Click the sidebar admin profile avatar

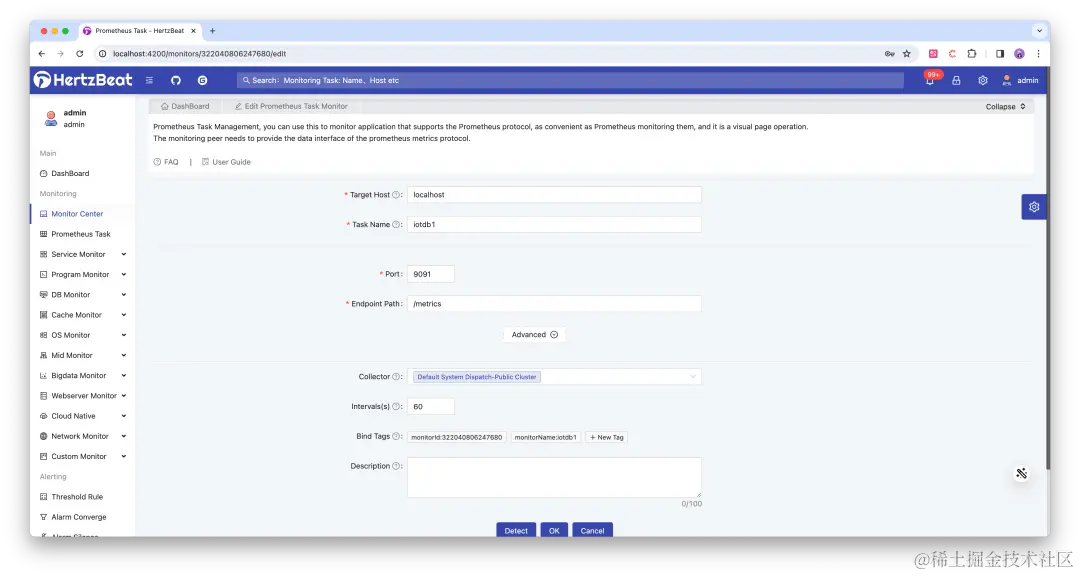point(51,119)
